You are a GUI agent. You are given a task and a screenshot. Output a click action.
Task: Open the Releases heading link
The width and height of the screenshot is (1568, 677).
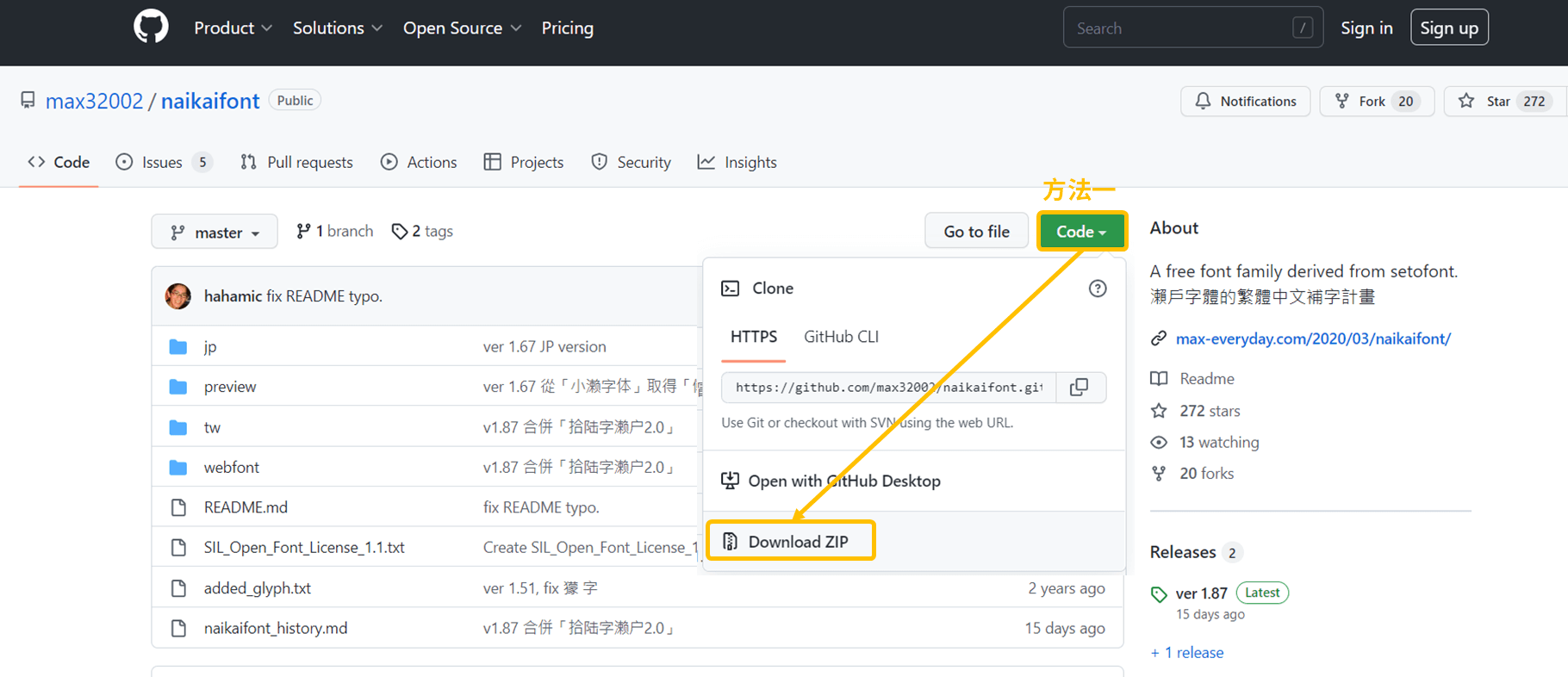click(x=1183, y=552)
